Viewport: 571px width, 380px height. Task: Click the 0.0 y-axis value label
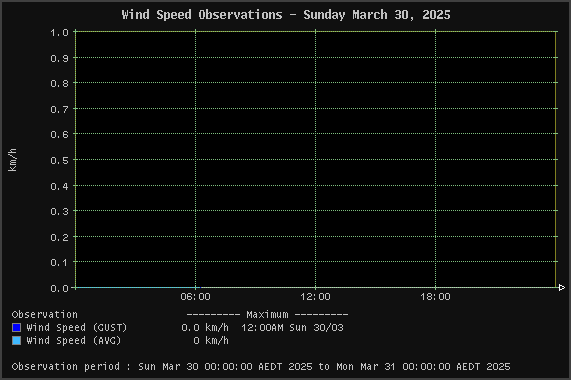(59, 288)
